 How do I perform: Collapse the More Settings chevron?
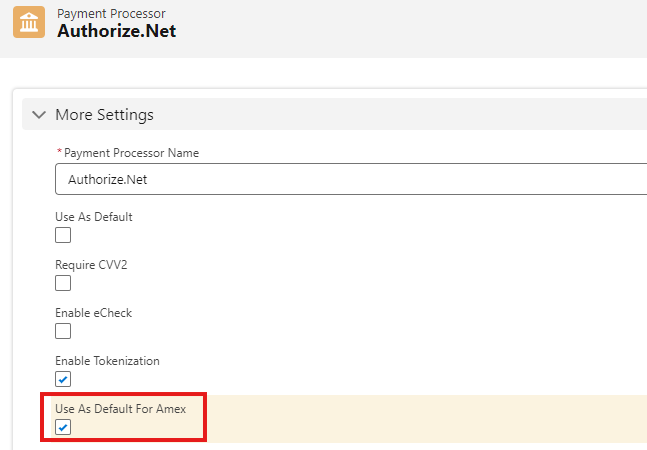tap(39, 115)
